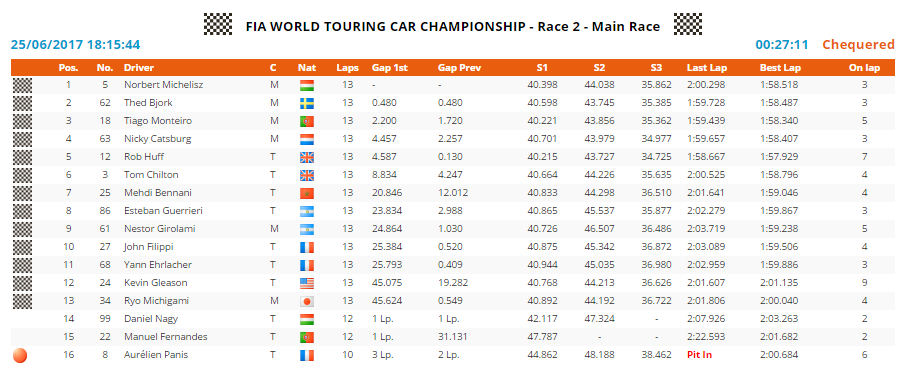The height and width of the screenshot is (372, 903).
Task: Click the On lap column header
Action: [x=864, y=68]
